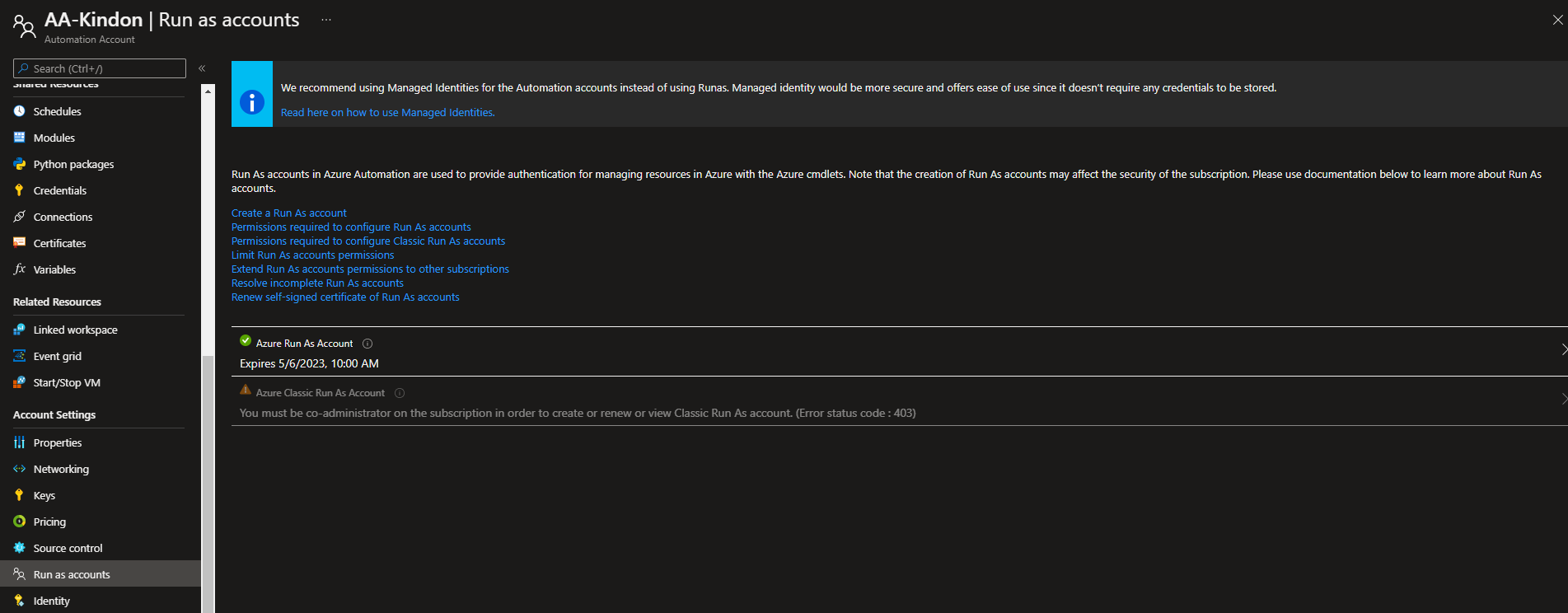1568x613 pixels.
Task: Open Permissions required to configure Classic Run As accounts
Action: pyautogui.click(x=368, y=241)
